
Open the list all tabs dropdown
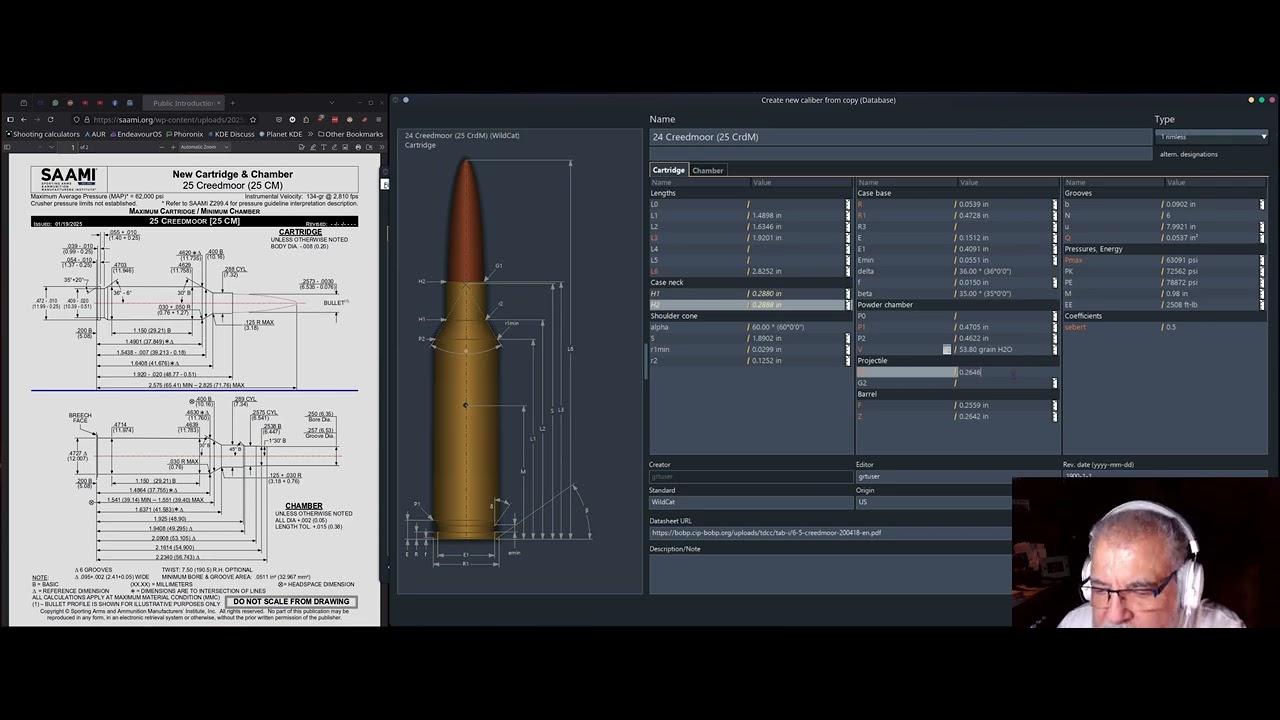tap(332, 103)
